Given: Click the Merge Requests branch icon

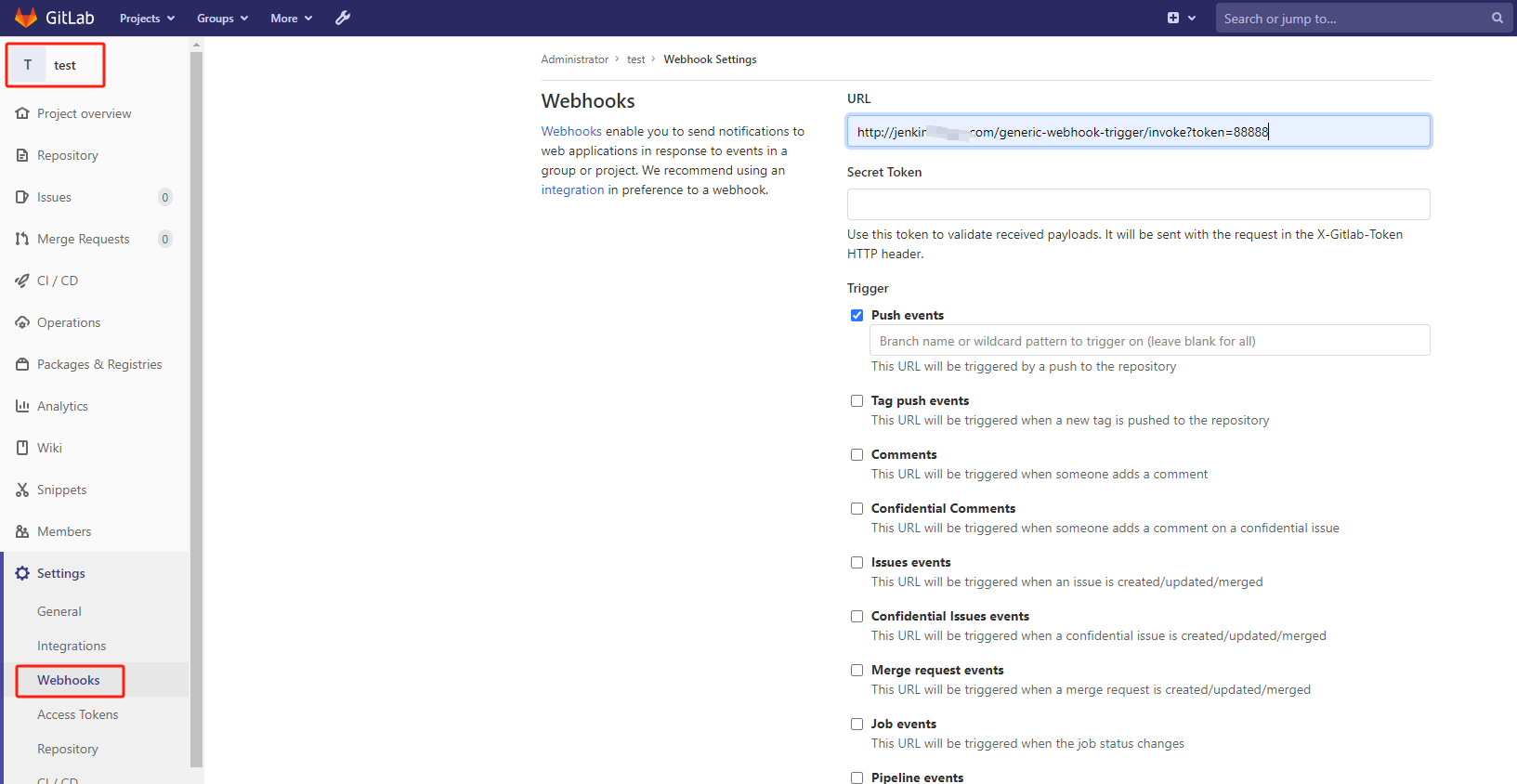Looking at the screenshot, I should point(22,239).
